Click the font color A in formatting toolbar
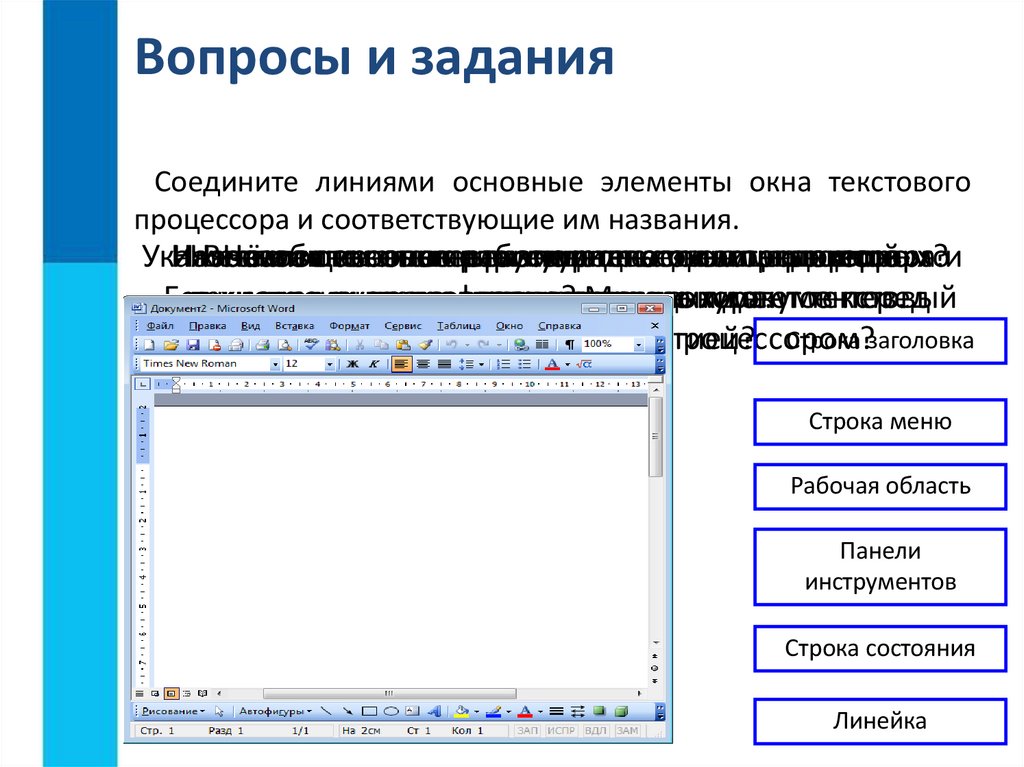The height and width of the screenshot is (767, 1024). click(x=552, y=364)
